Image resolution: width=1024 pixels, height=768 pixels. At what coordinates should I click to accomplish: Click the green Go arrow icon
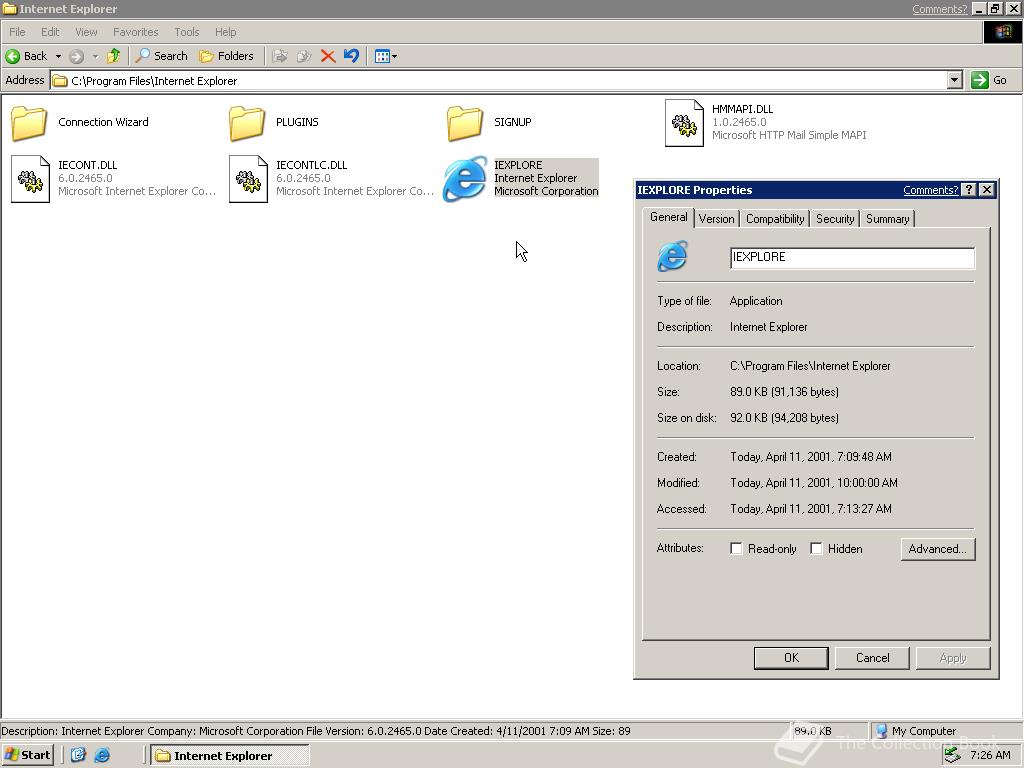pyautogui.click(x=980, y=80)
